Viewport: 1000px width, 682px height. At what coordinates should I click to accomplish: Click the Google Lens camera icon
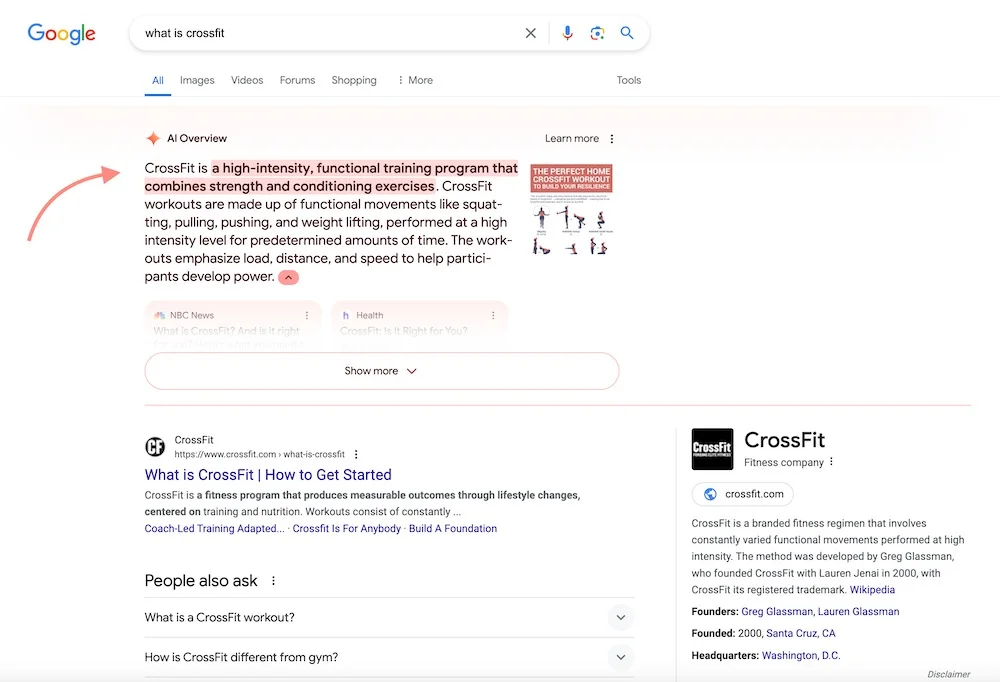pos(597,33)
